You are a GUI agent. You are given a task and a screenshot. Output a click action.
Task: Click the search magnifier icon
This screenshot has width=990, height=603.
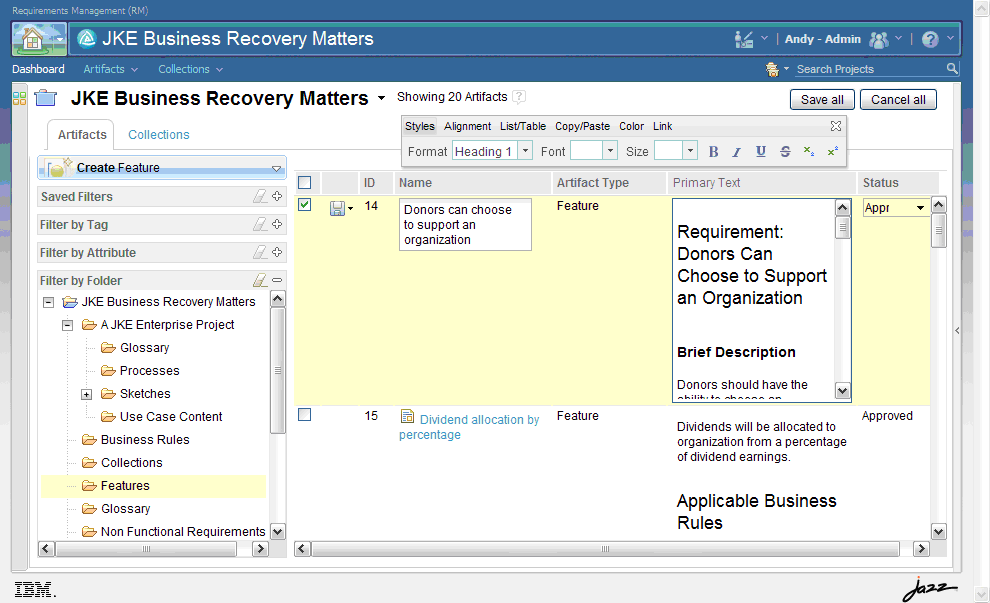click(x=952, y=68)
